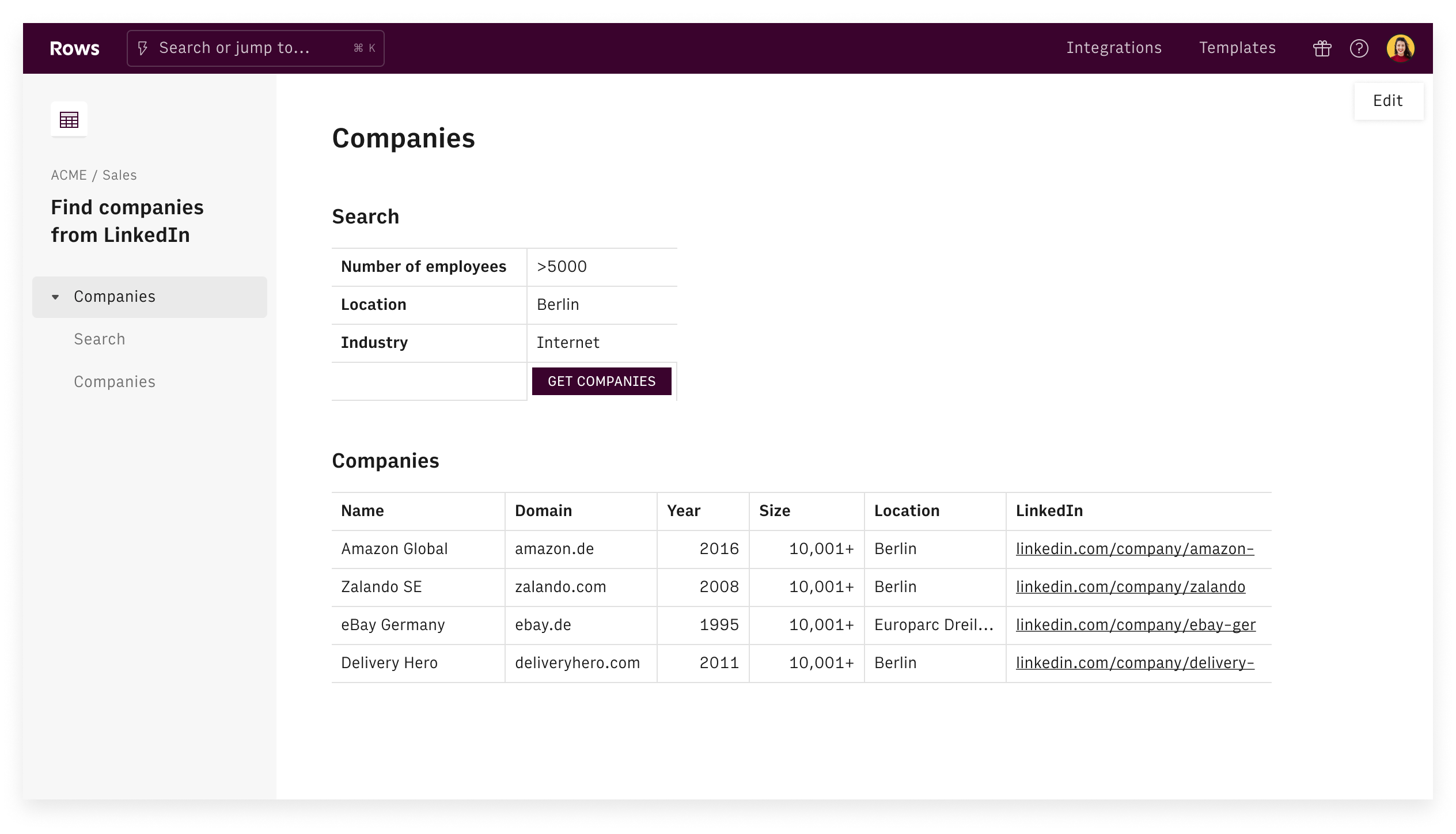Click the Companies page heading
The width and height of the screenshot is (1456, 834).
[403, 139]
